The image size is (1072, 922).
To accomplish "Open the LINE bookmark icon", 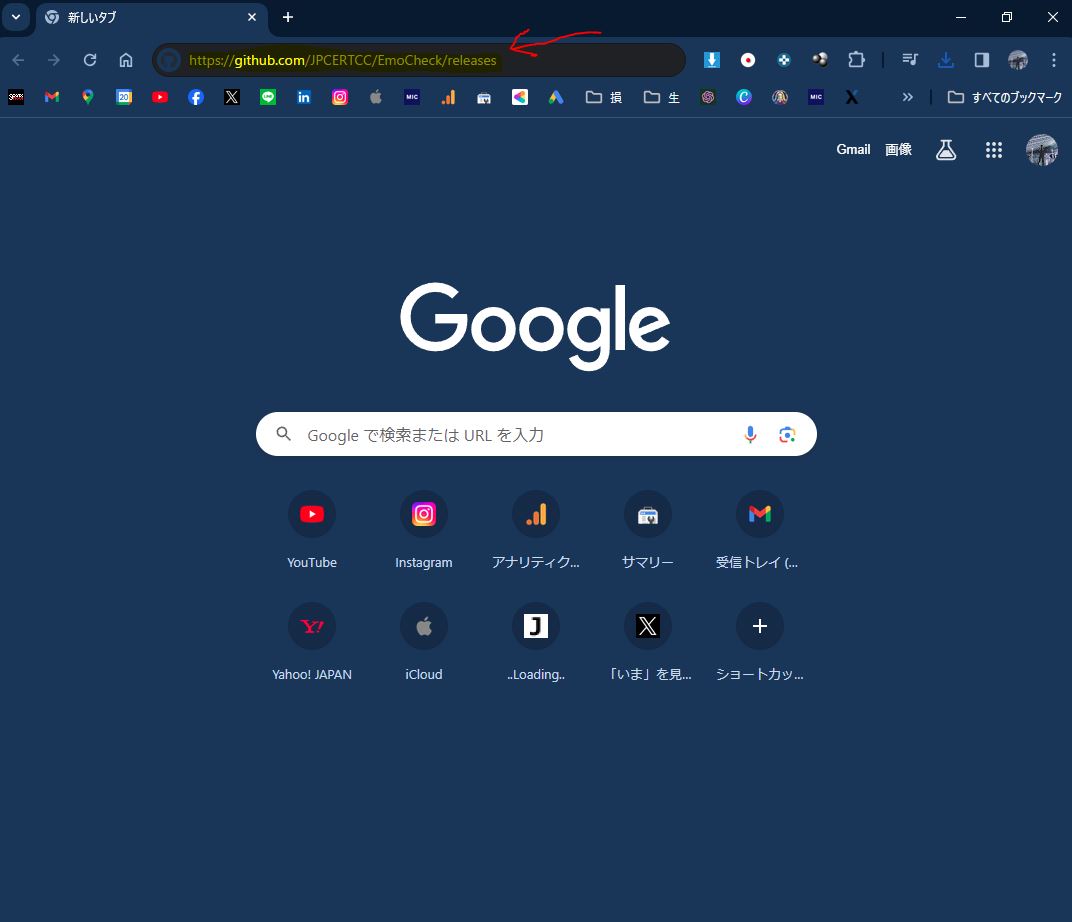I will 268,97.
